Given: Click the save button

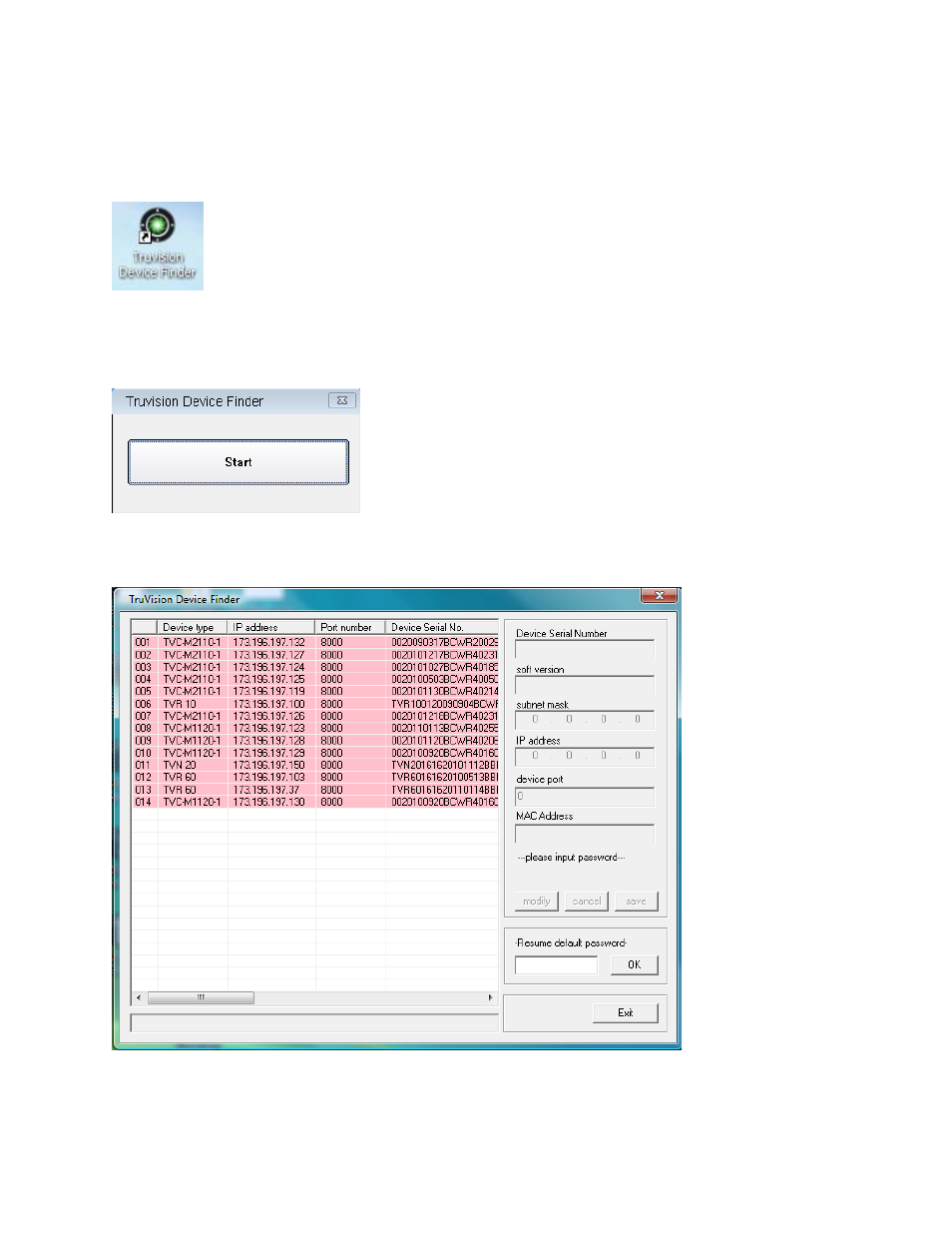Looking at the screenshot, I should 637,901.
